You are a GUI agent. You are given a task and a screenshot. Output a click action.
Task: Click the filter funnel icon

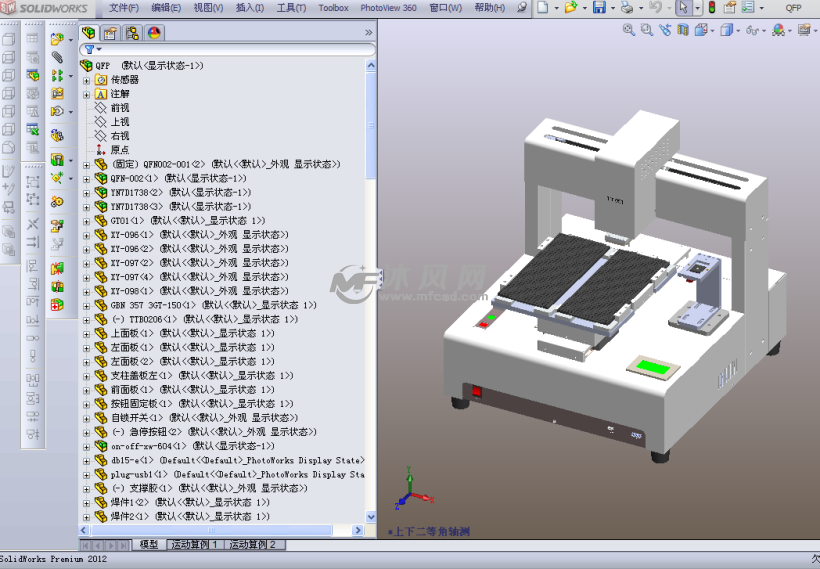(x=89, y=50)
